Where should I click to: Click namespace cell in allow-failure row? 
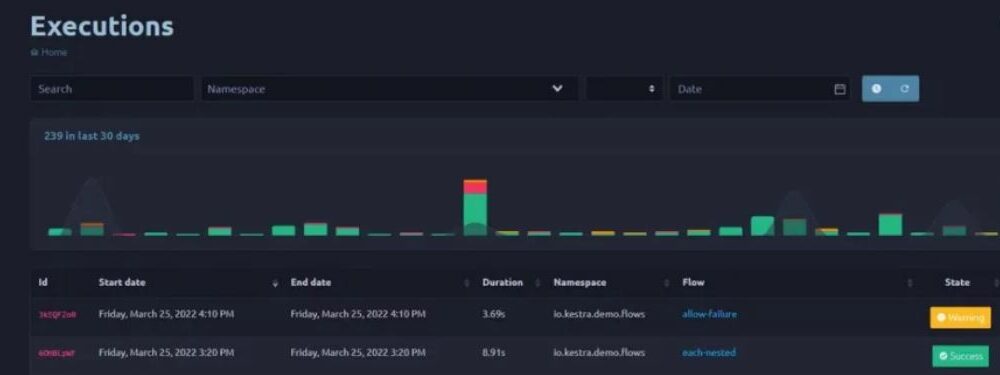(x=599, y=314)
